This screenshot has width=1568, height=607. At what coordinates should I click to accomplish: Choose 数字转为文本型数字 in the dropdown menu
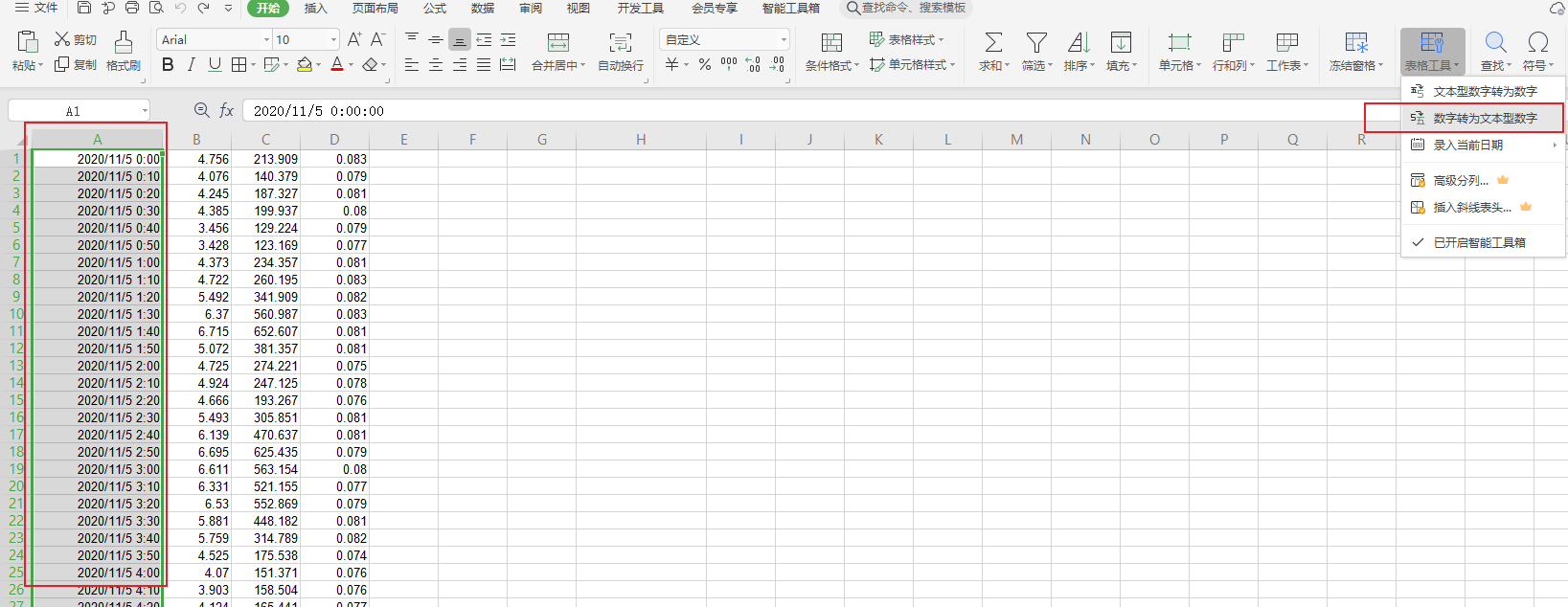[1483, 118]
